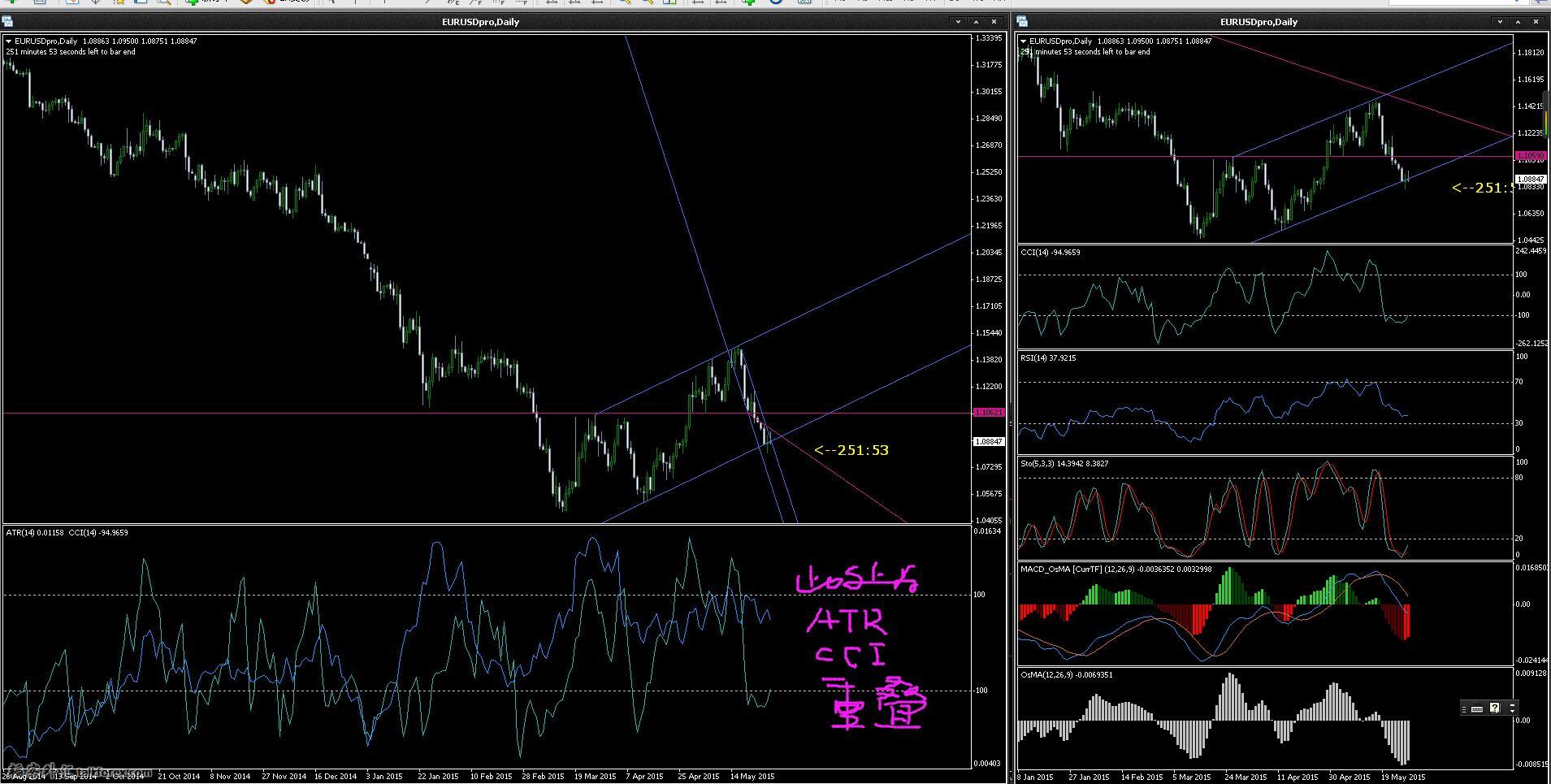This screenshot has height=784, width=1551.
Task: Click the 1.21965 value on left price scale
Action: tap(988, 226)
